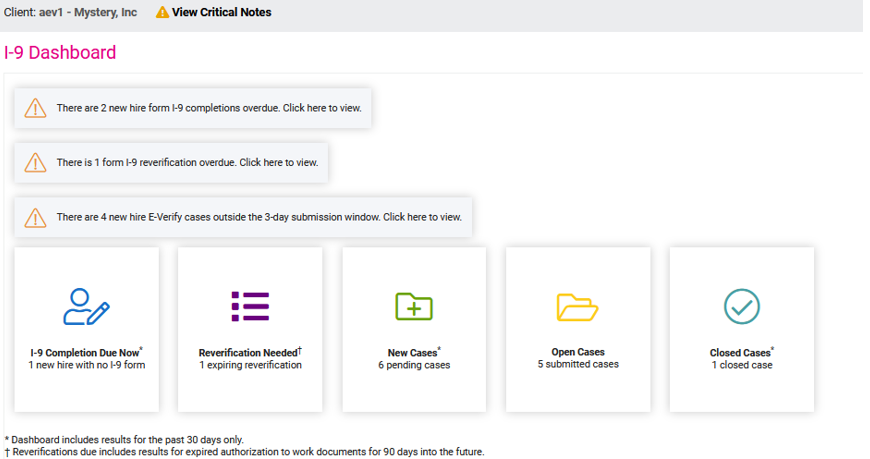Open Reverification Needed title

coord(250,352)
